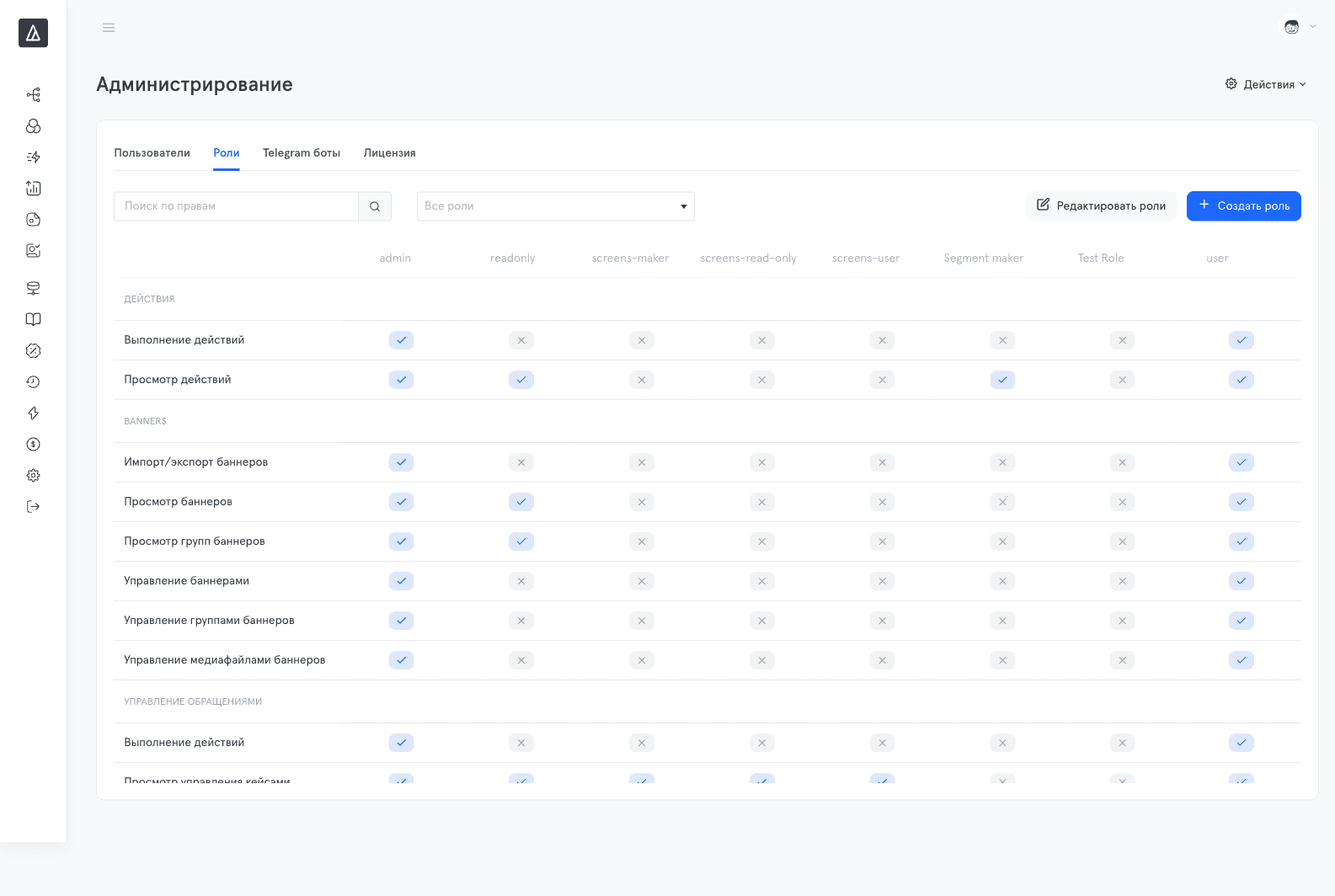The height and width of the screenshot is (896, 1335).
Task: Click the hamburger menu icon
Action: click(109, 28)
